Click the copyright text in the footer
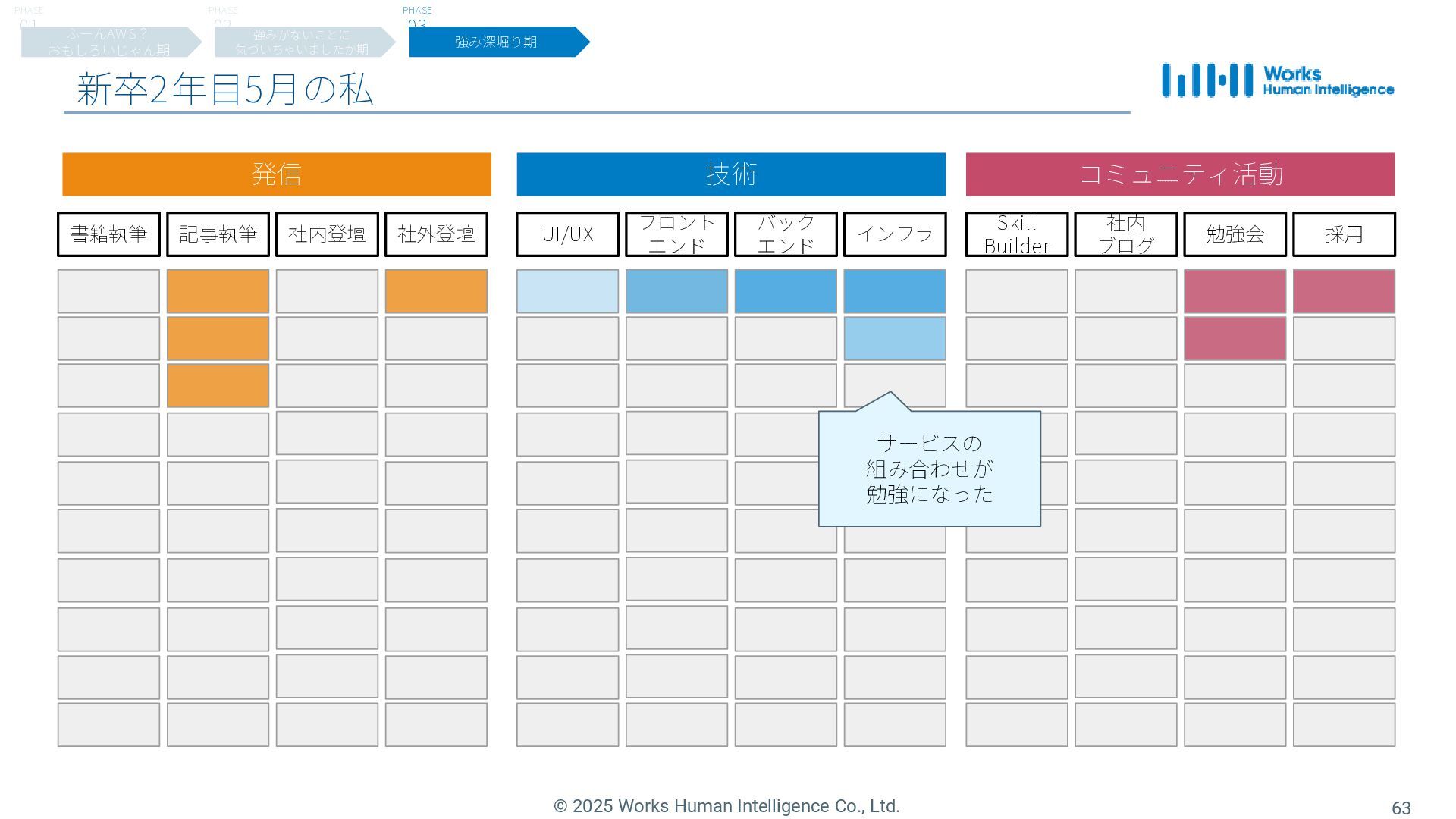The image size is (1456, 819). pos(726,806)
